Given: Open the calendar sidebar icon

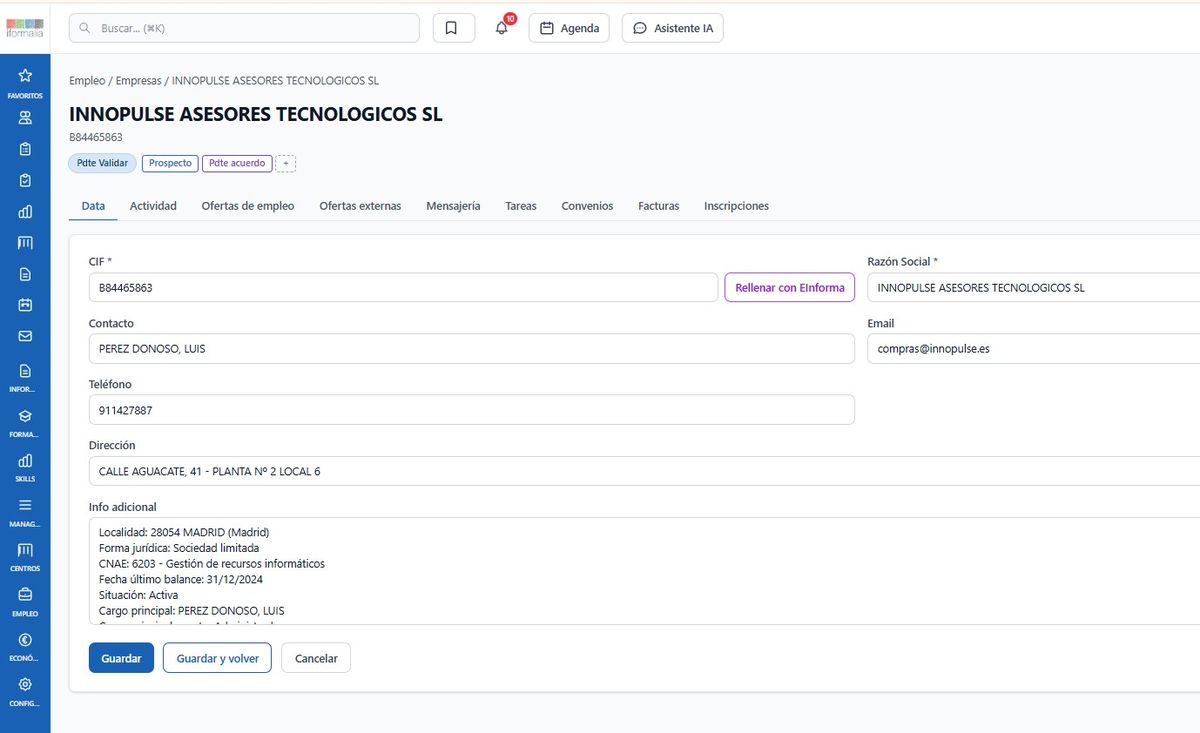Looking at the screenshot, I should [x=25, y=305].
